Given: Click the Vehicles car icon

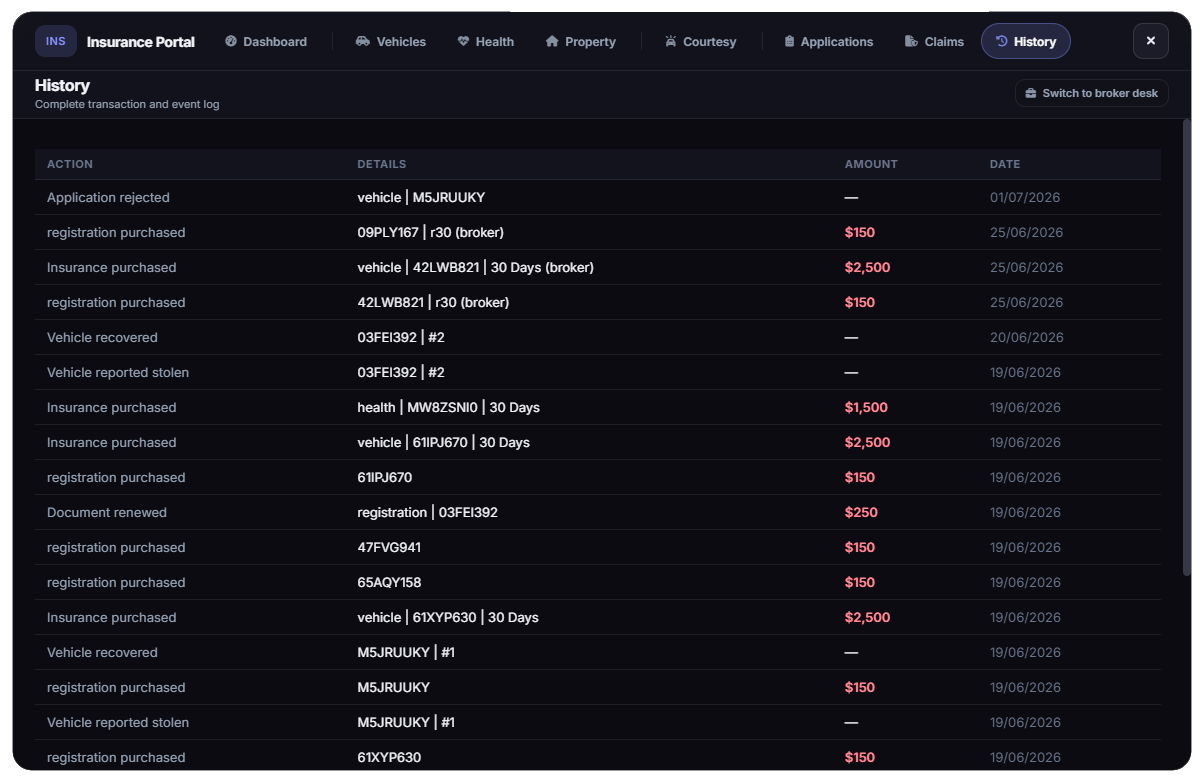Looking at the screenshot, I should [x=363, y=41].
